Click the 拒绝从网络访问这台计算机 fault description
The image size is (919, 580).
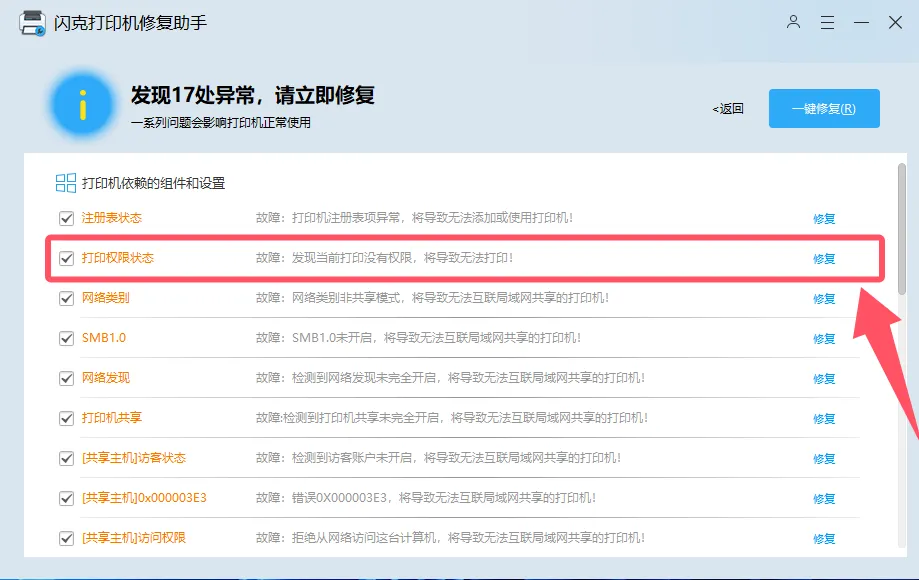(x=450, y=538)
